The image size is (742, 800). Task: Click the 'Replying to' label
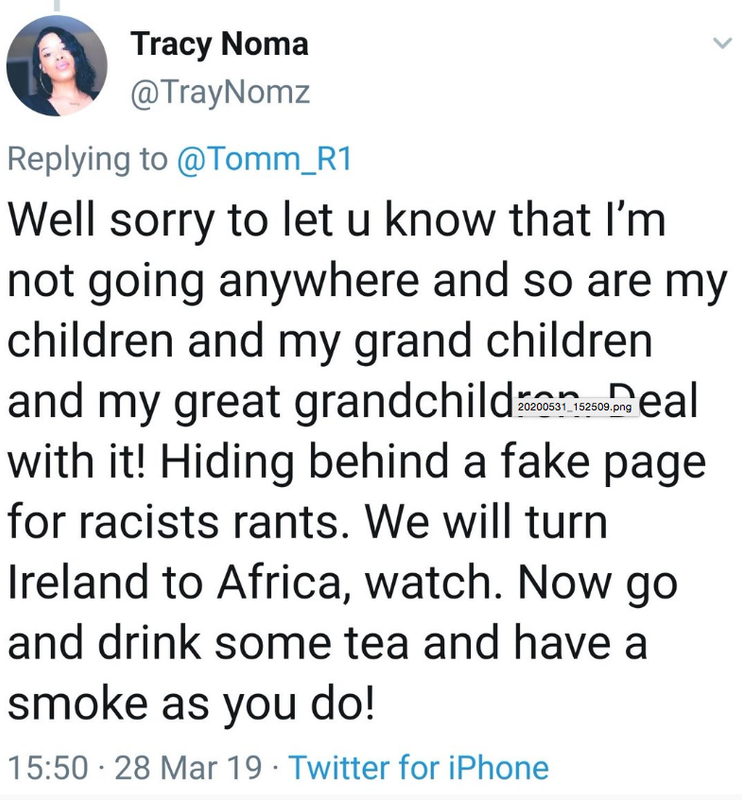(87, 159)
